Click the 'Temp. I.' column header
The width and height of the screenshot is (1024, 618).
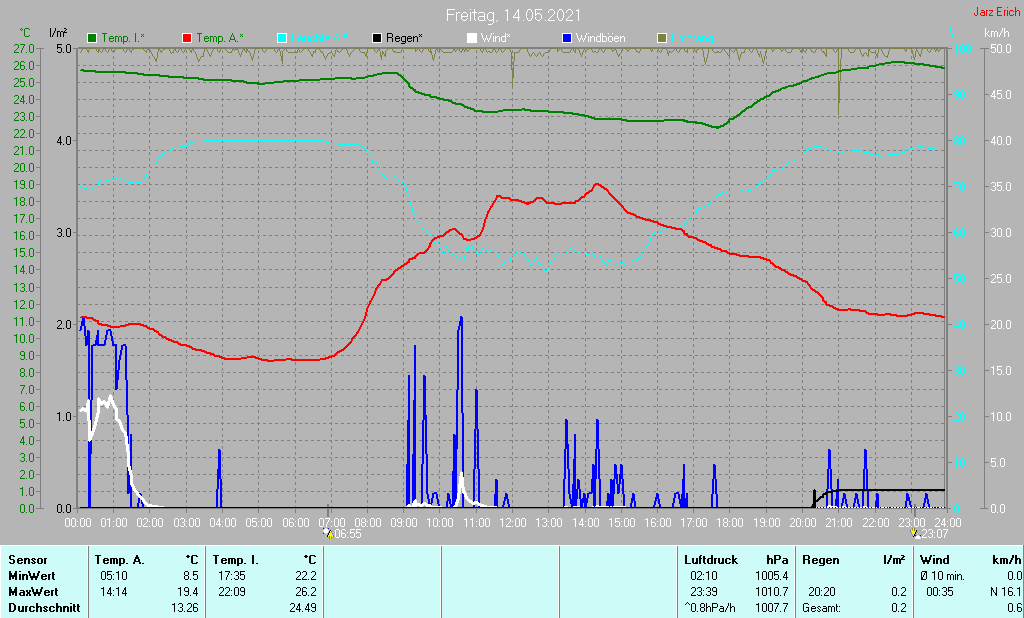coord(235,560)
